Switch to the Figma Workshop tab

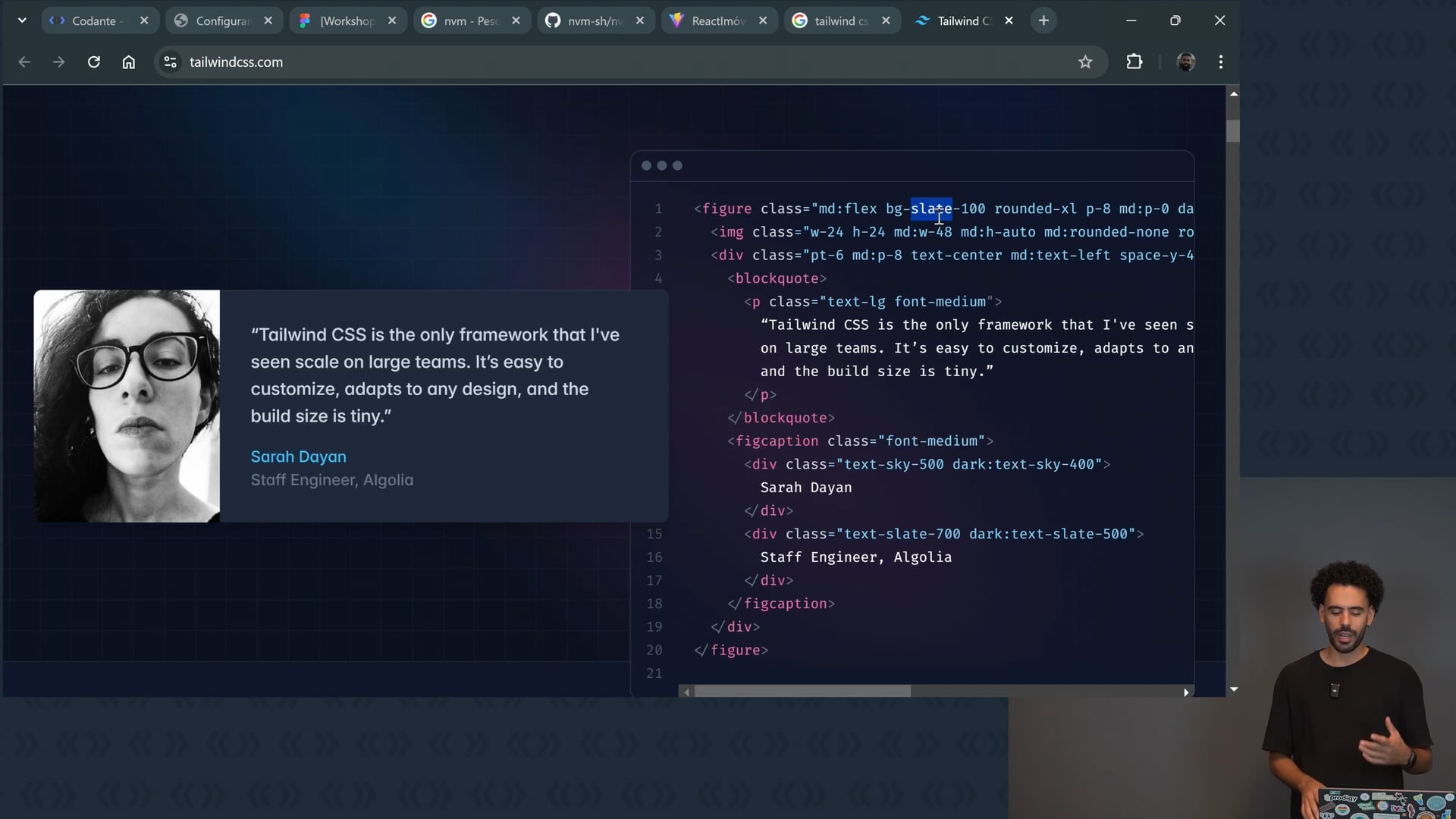tap(348, 20)
